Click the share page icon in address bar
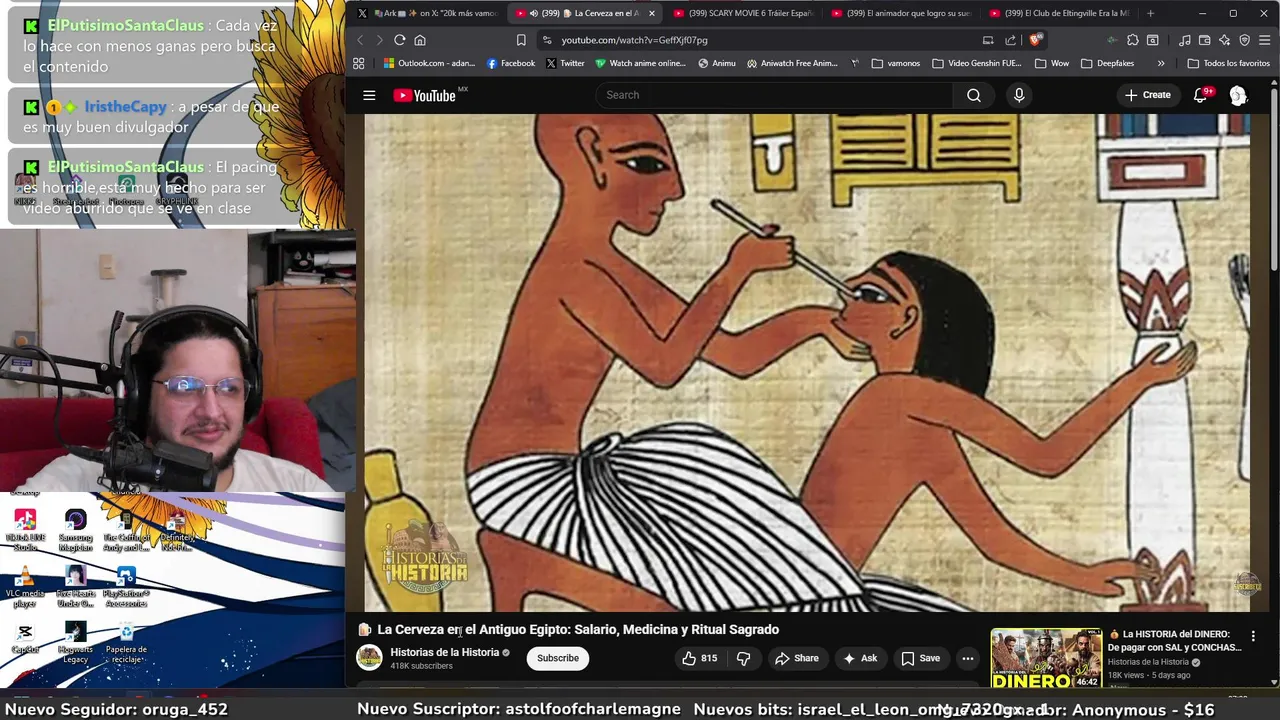1280x720 pixels. click(x=1010, y=40)
